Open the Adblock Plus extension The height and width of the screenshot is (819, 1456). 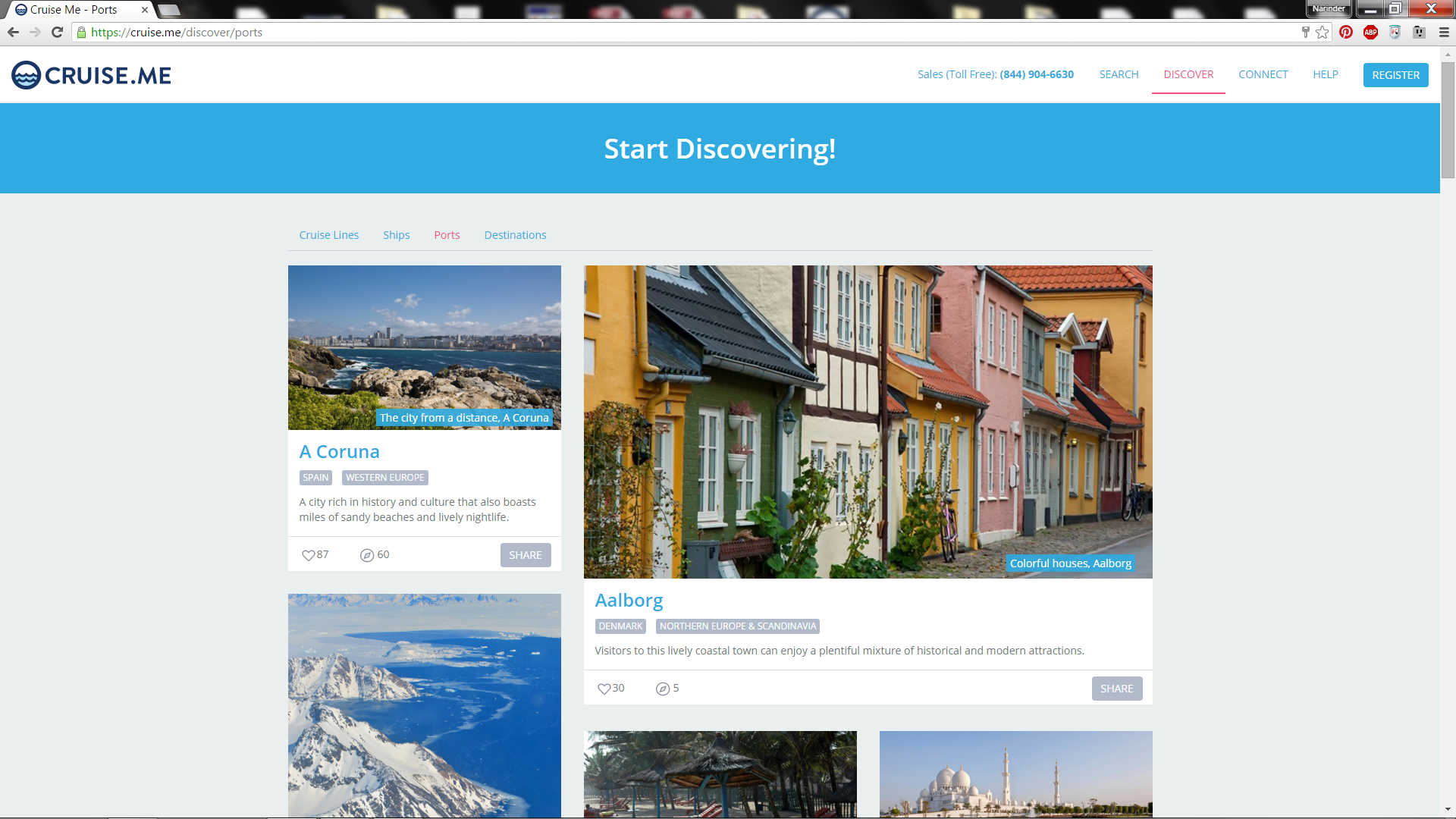[1370, 32]
